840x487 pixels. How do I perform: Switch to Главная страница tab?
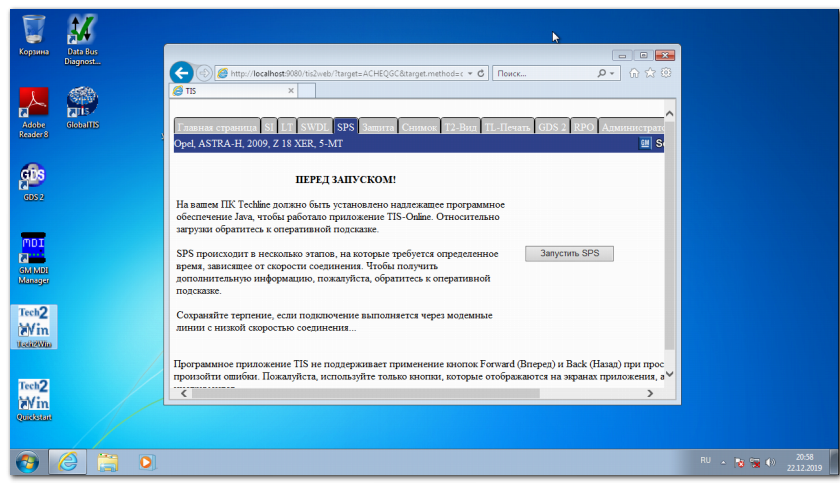click(217, 127)
